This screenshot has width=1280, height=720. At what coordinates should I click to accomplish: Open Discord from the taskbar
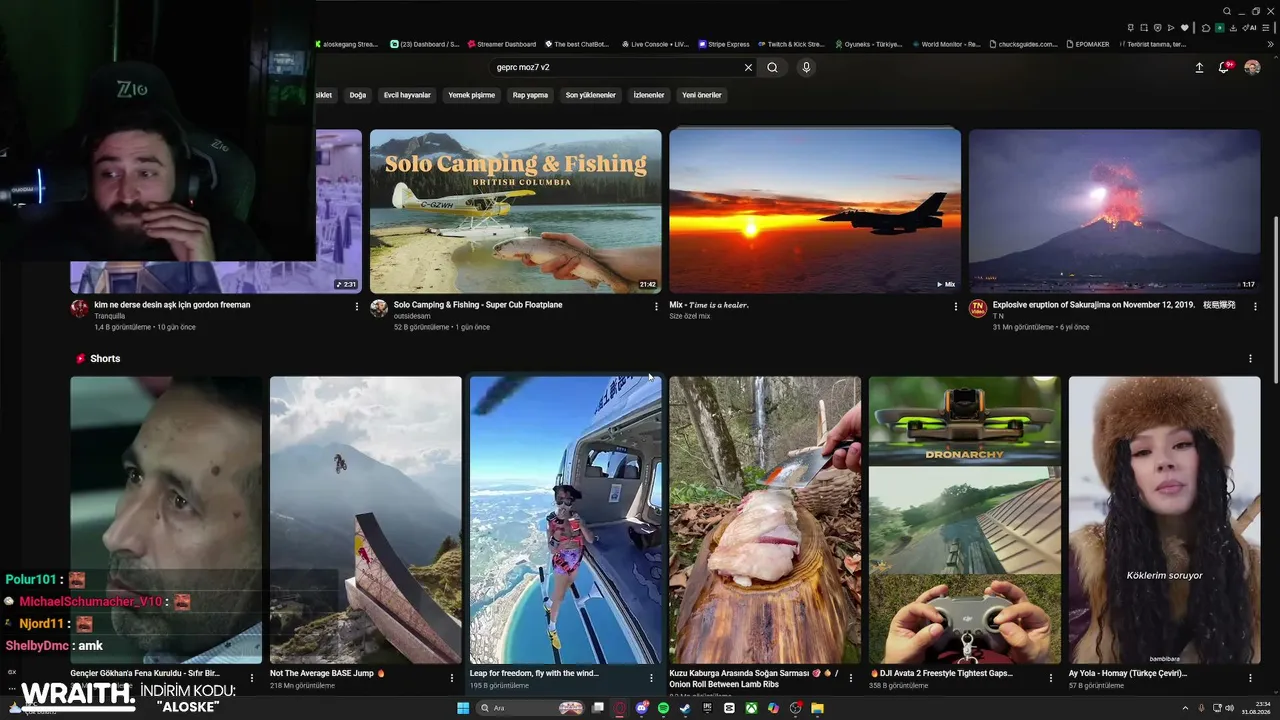pos(642,708)
